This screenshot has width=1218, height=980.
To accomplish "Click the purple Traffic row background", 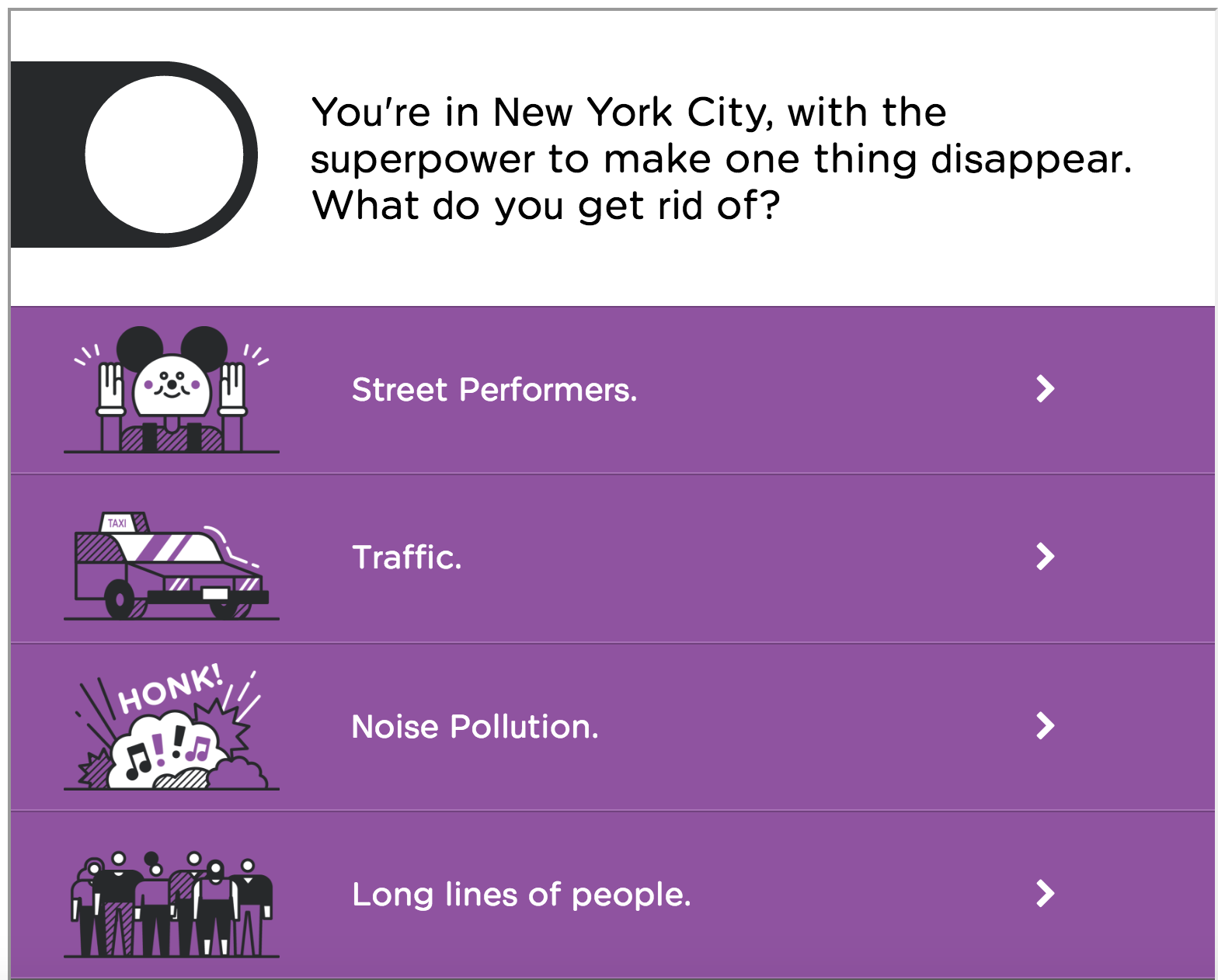I will coord(612,558).
